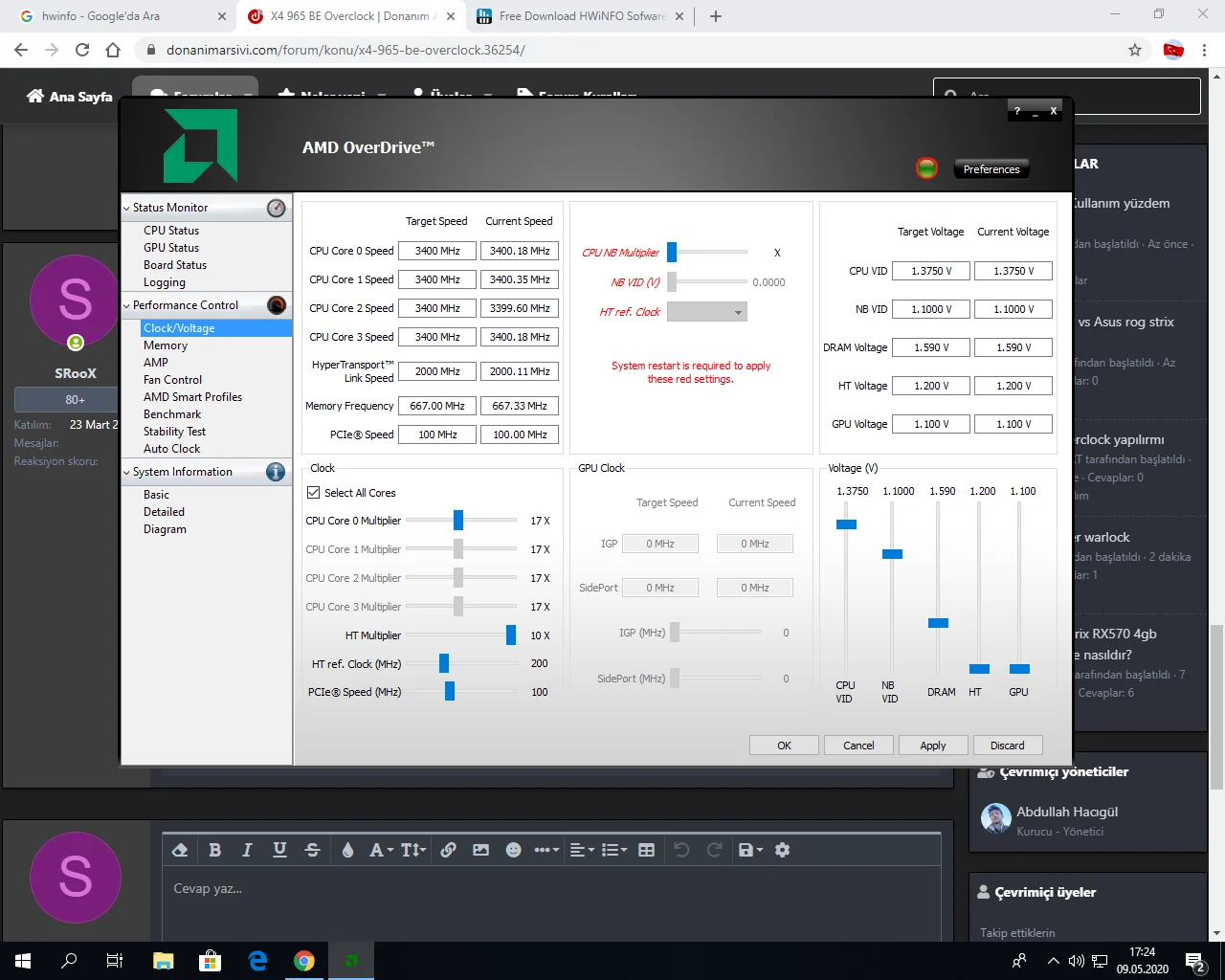Screen dimensions: 1225x980
Task: Collapse the System Information section
Action: pos(126,472)
